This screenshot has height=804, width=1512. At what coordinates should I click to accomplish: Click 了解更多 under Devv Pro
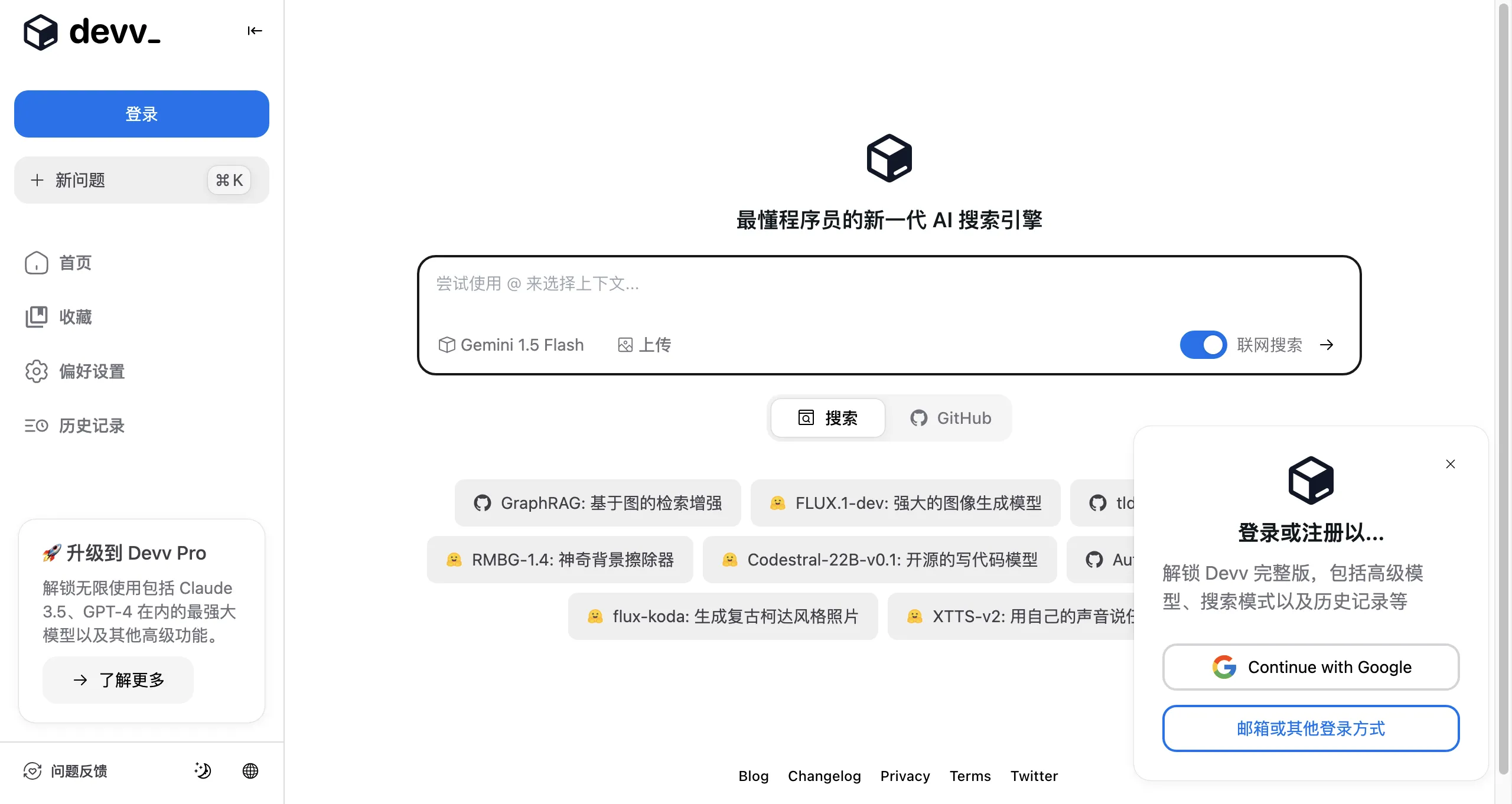118,680
